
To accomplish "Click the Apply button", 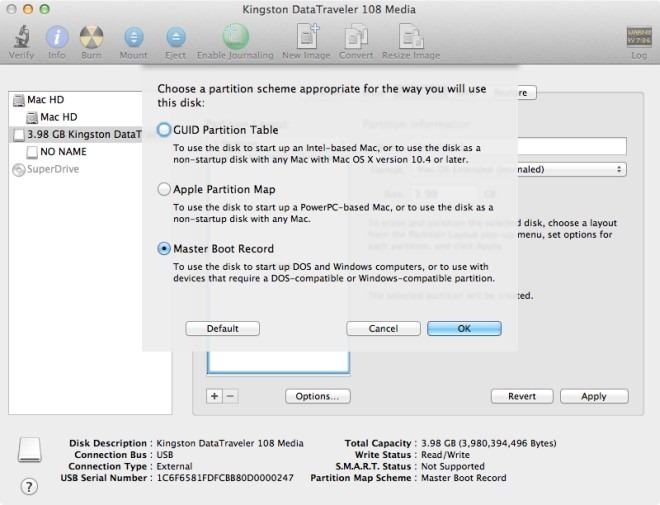I will click(594, 396).
